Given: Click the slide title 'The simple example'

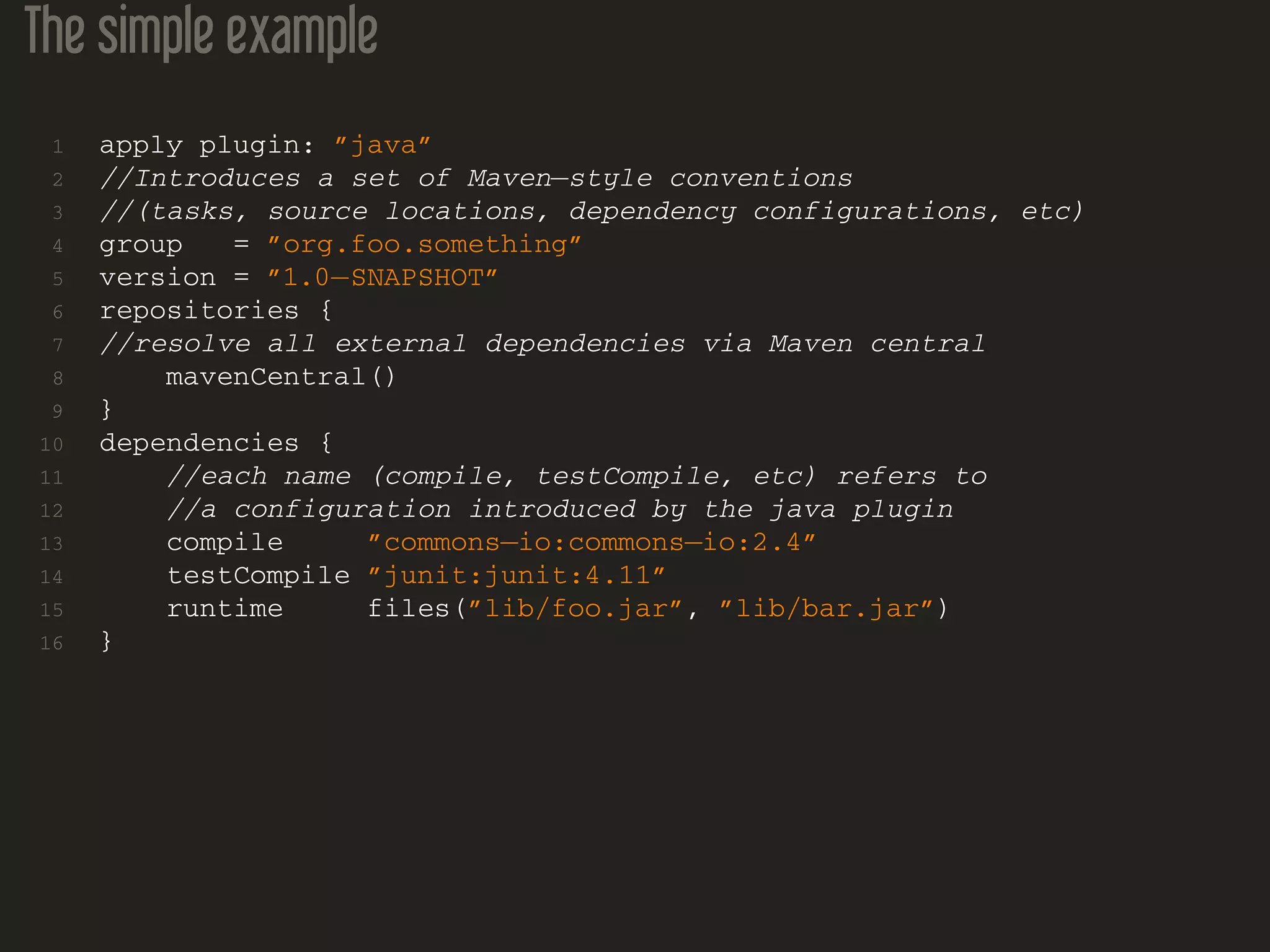Looking at the screenshot, I should [200, 32].
